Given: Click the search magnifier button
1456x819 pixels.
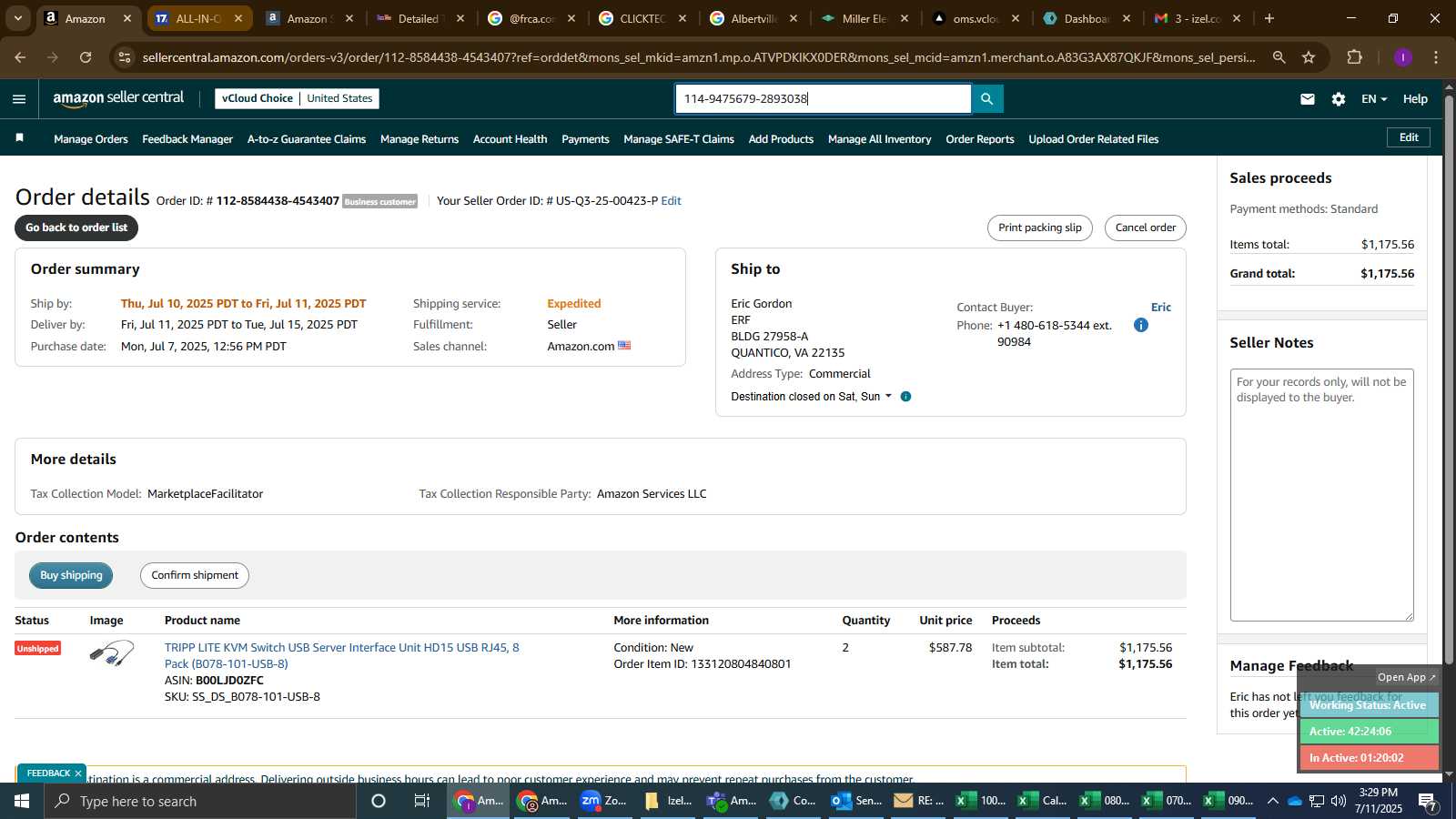Looking at the screenshot, I should click(987, 98).
